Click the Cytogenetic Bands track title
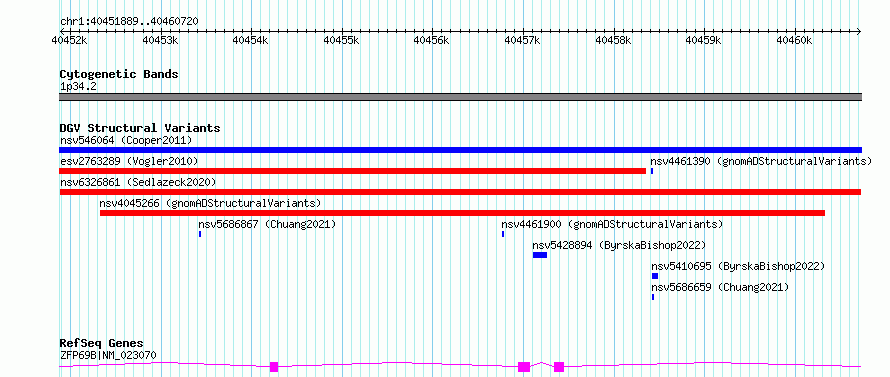Image resolution: width=890 pixels, height=377 pixels. [x=119, y=74]
